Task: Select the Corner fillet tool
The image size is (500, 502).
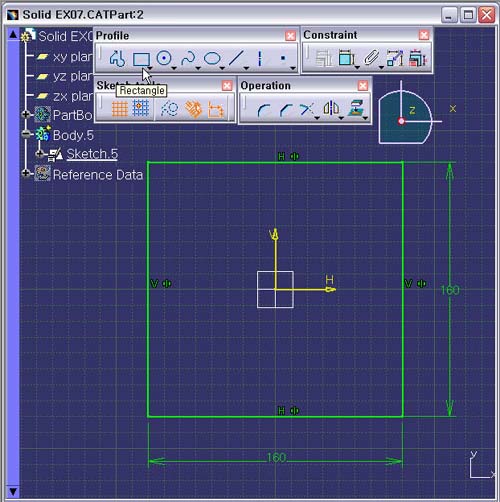Action: tap(263, 110)
